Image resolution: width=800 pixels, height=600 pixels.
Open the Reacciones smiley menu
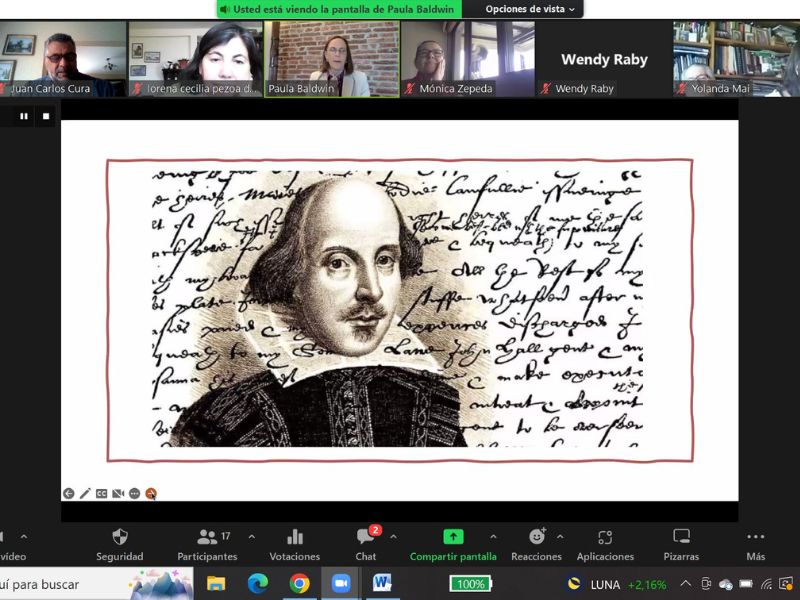[x=536, y=544]
